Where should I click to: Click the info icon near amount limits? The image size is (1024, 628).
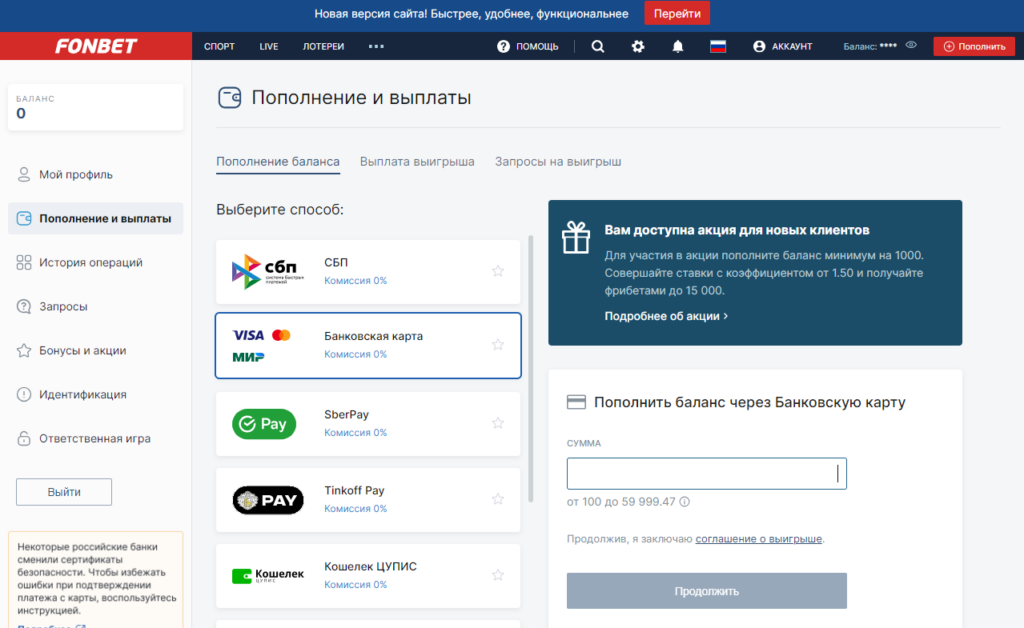tap(684, 501)
